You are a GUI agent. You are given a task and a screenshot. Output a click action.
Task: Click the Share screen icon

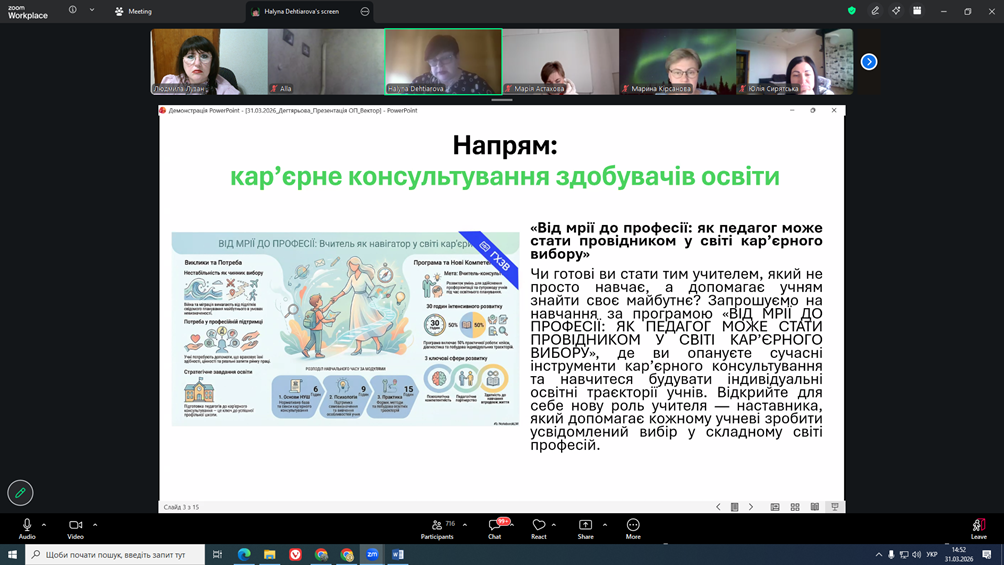pyautogui.click(x=585, y=525)
